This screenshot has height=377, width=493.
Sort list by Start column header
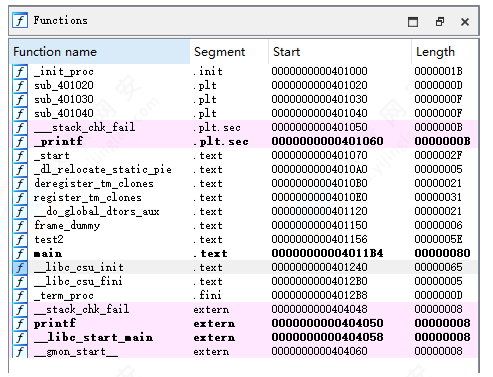coord(340,52)
